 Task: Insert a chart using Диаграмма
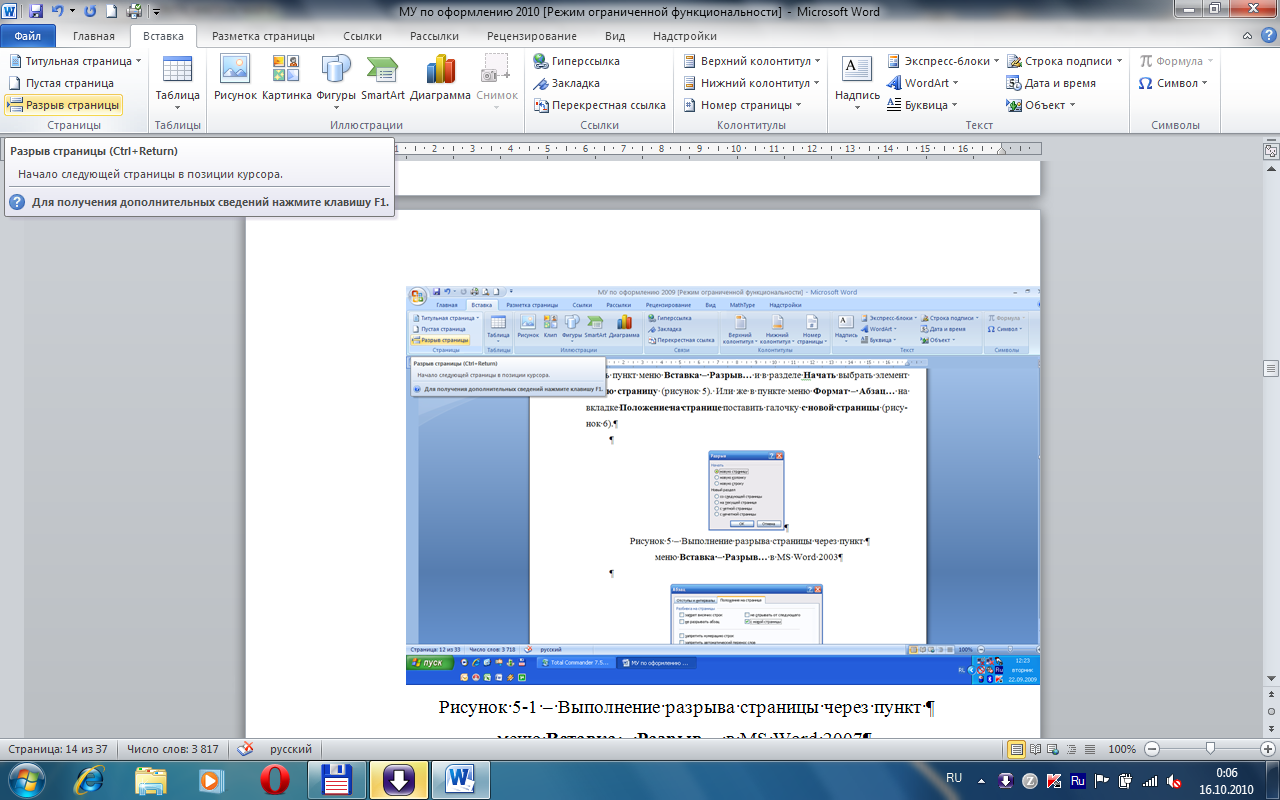tap(440, 78)
